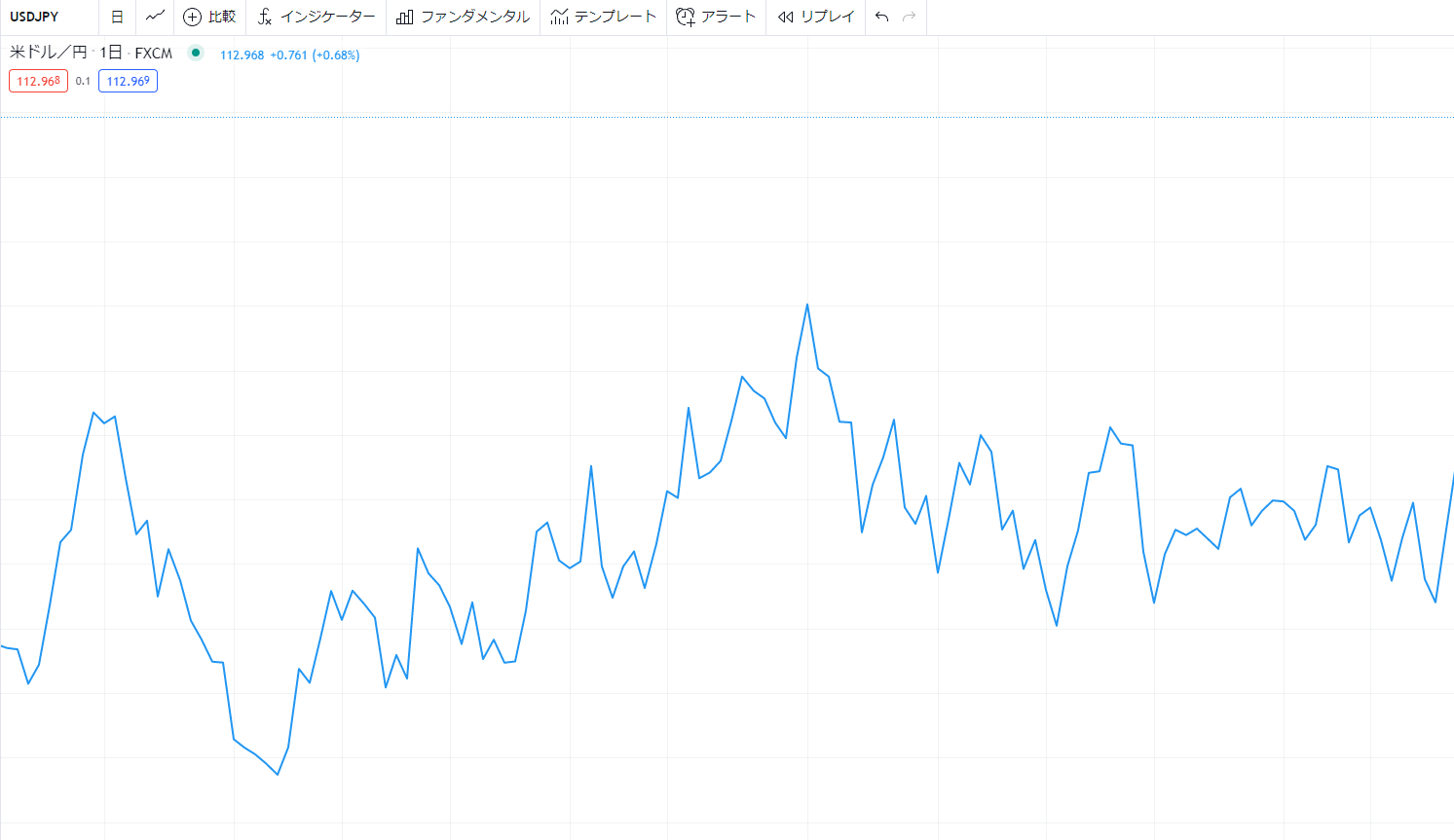Click the FXCM exchange label
The width and height of the screenshot is (1454, 840).
click(154, 54)
